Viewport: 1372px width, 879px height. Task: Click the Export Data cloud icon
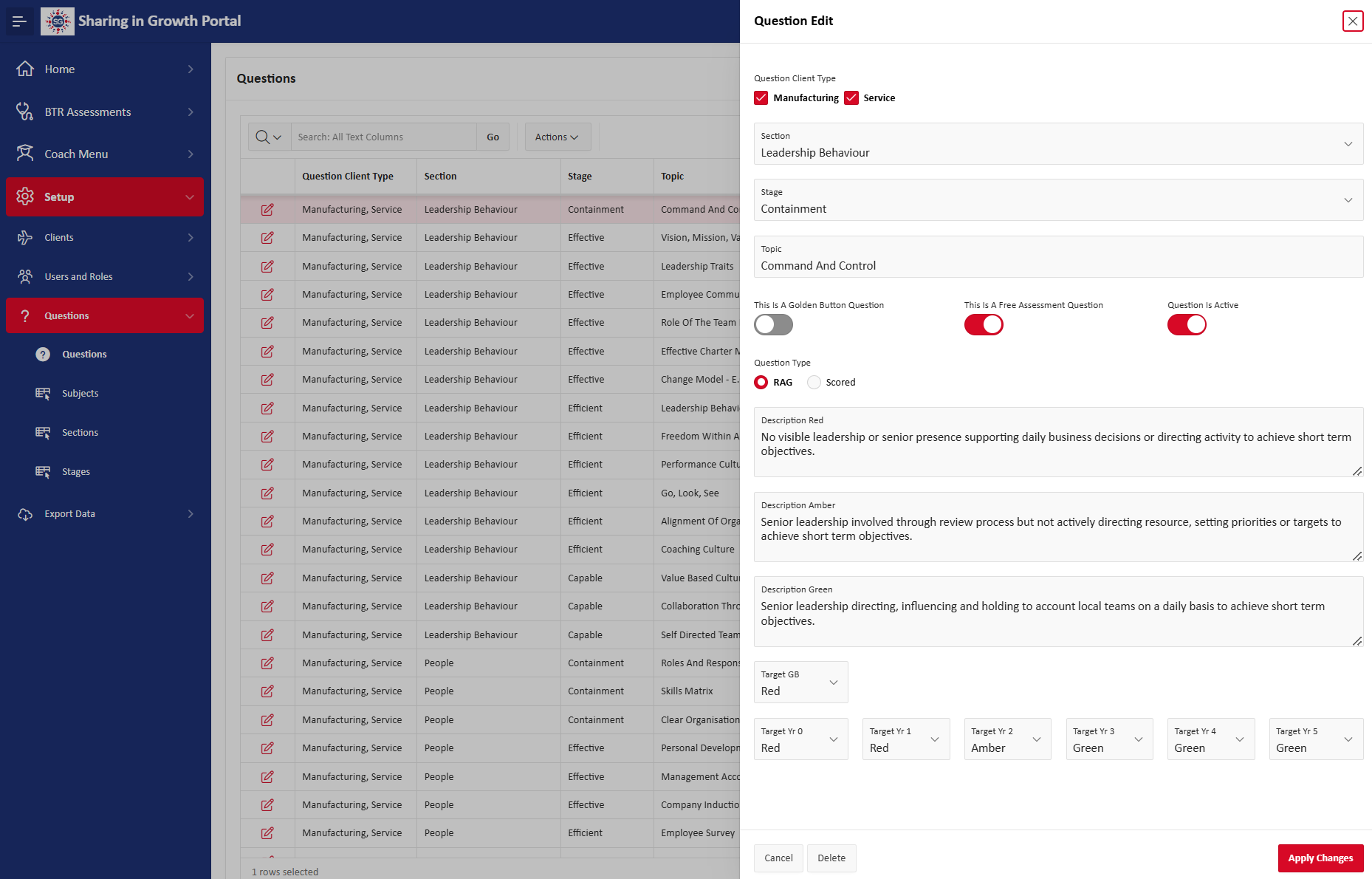25,514
